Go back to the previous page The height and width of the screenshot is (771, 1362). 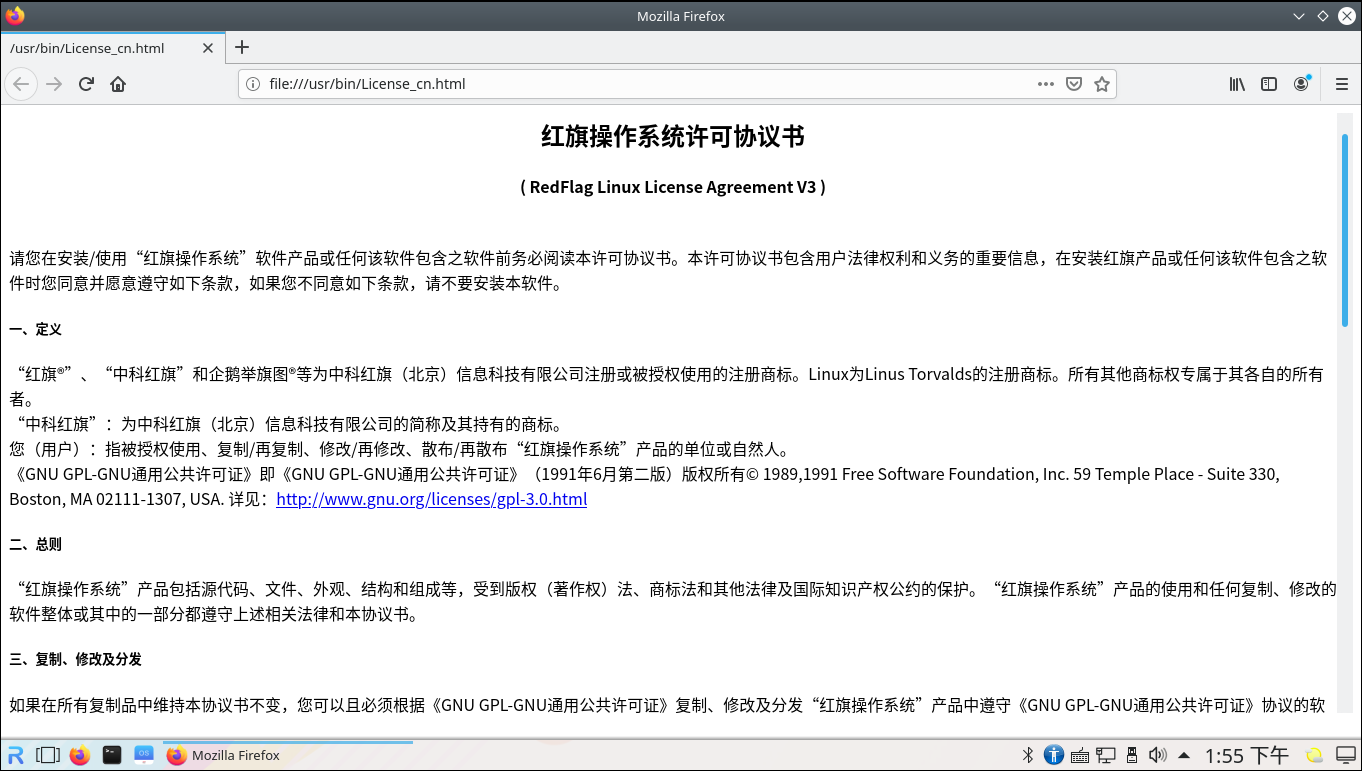(21, 84)
